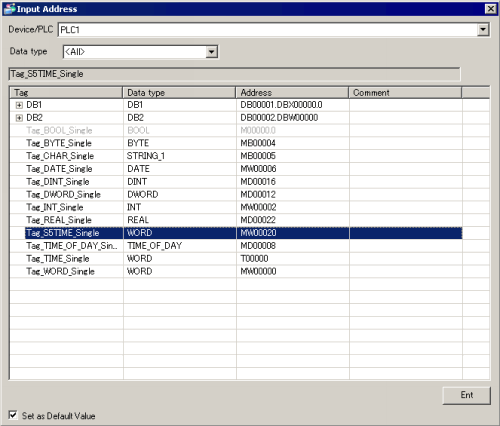Screen dimensions: 500x426
Task: Expand the DB1 tree node
Action: [19, 105]
